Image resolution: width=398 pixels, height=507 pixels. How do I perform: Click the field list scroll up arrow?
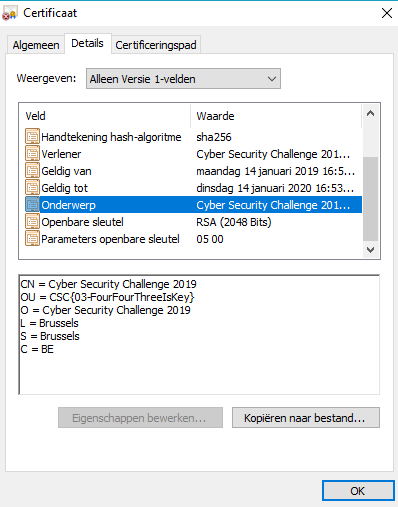click(x=370, y=113)
